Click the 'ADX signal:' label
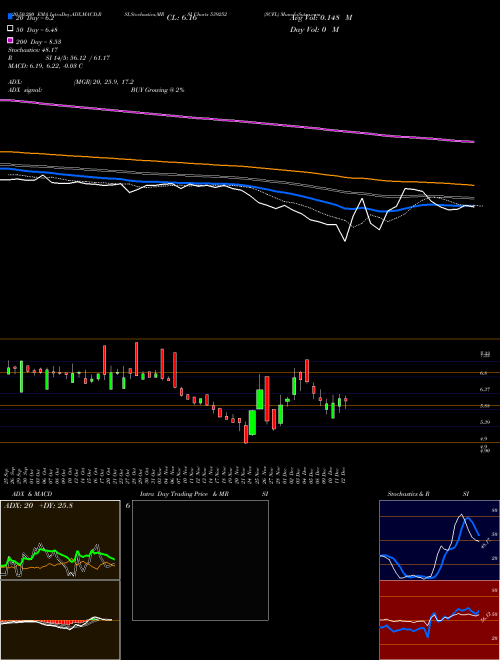This screenshot has height=660, width=500. pos(25,90)
